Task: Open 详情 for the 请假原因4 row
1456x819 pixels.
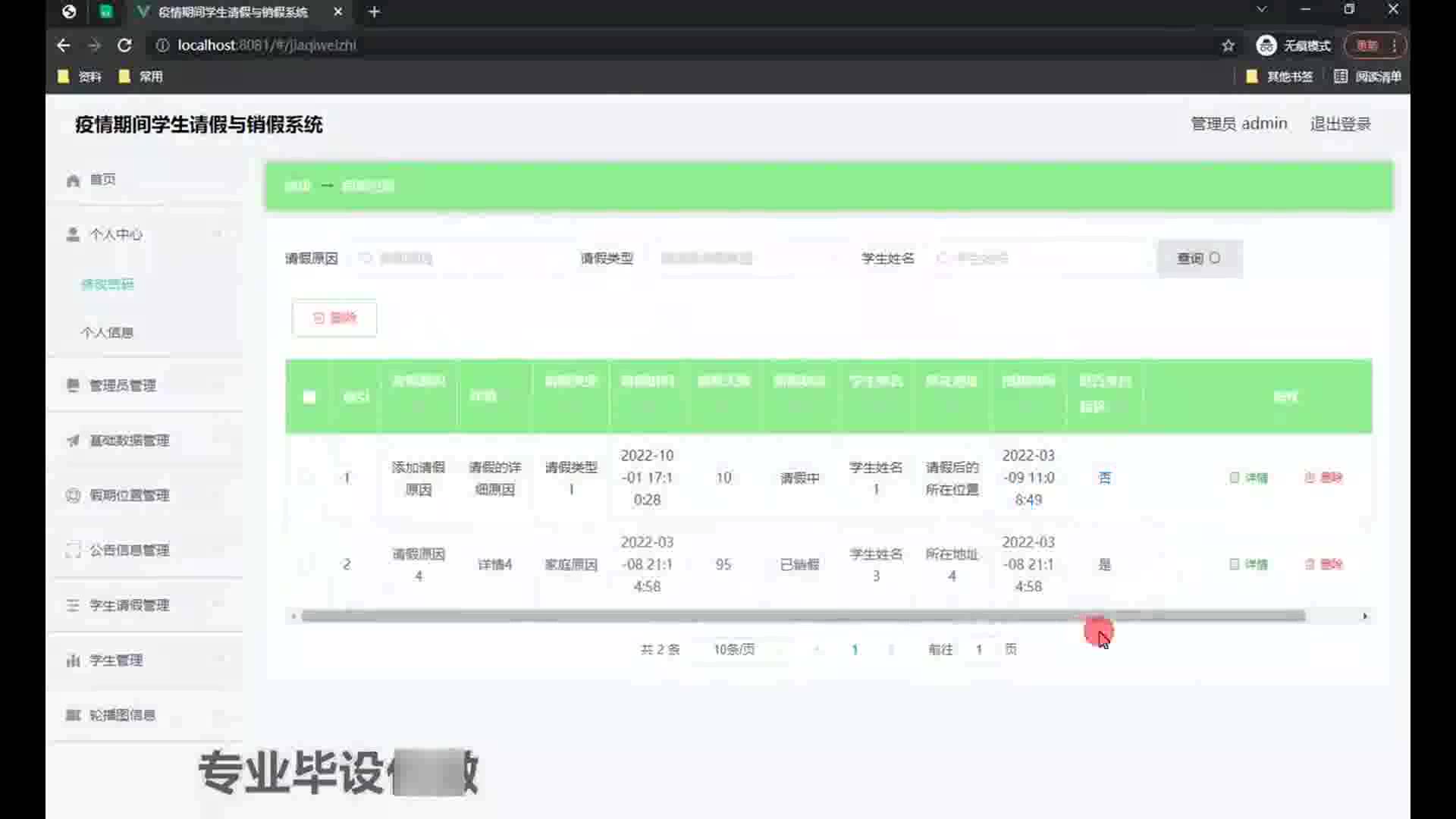Action: click(1249, 564)
